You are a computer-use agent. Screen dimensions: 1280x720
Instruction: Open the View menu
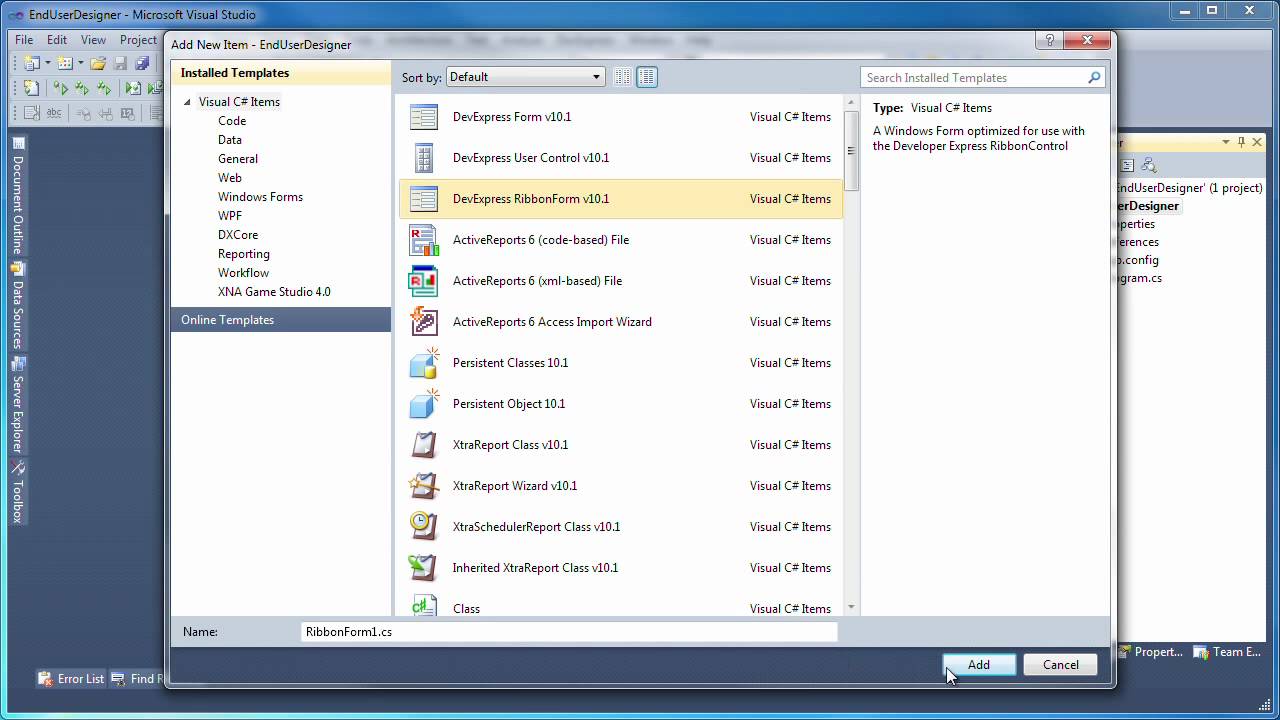click(x=93, y=40)
